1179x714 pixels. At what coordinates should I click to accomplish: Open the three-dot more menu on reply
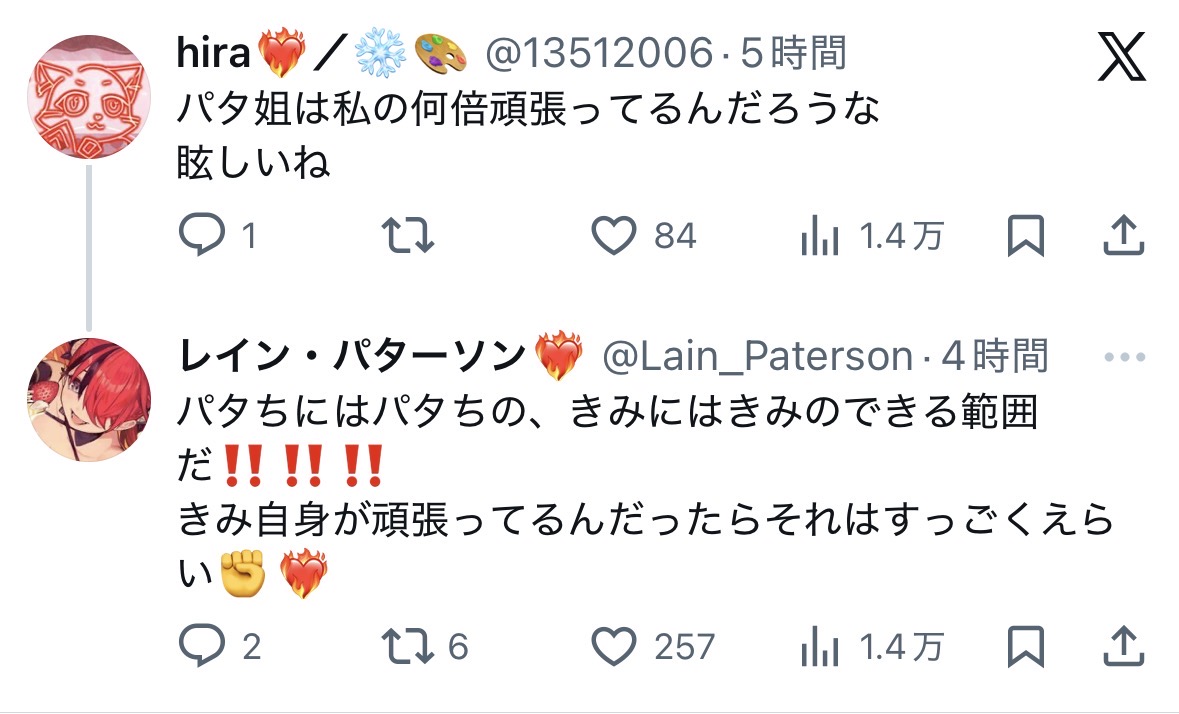(1124, 357)
